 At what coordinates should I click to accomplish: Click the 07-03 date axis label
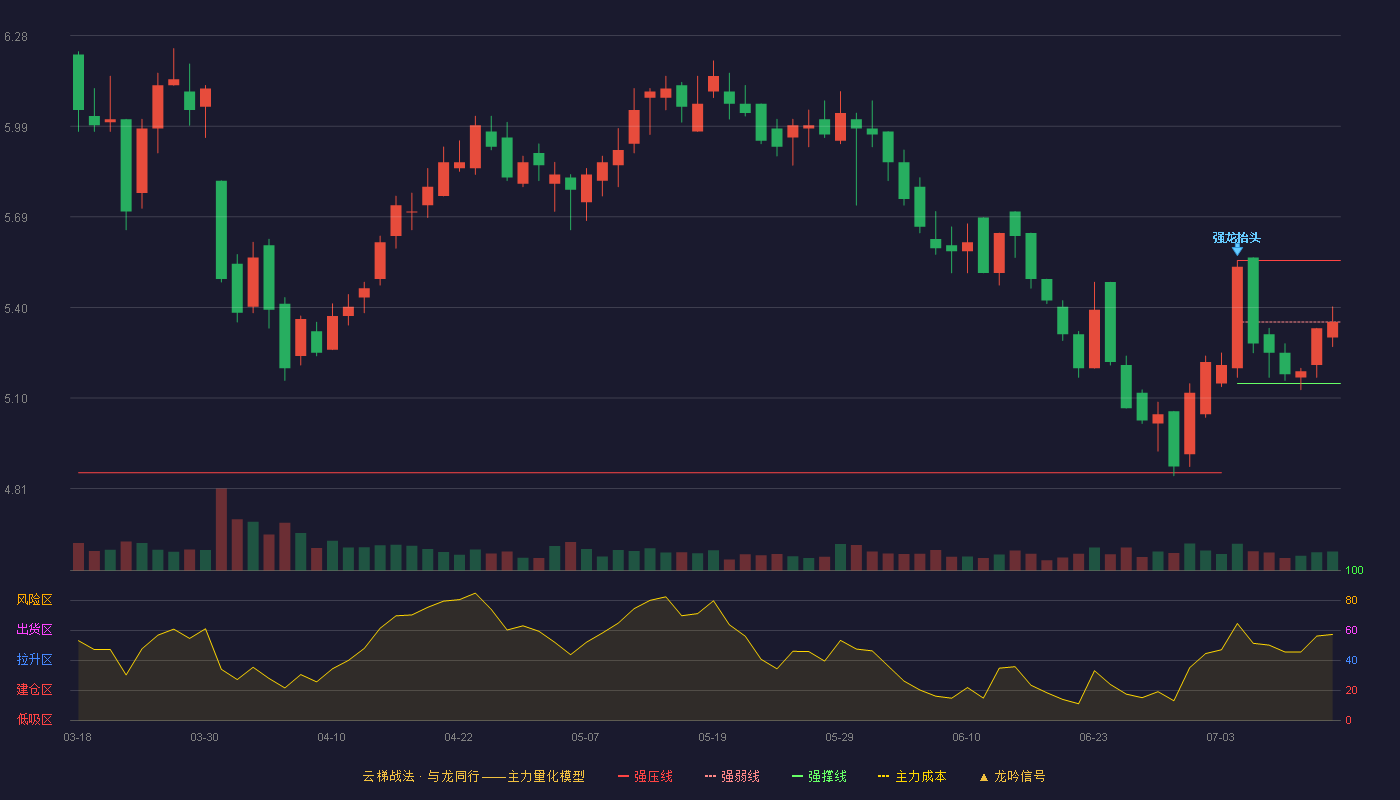pyautogui.click(x=1220, y=737)
